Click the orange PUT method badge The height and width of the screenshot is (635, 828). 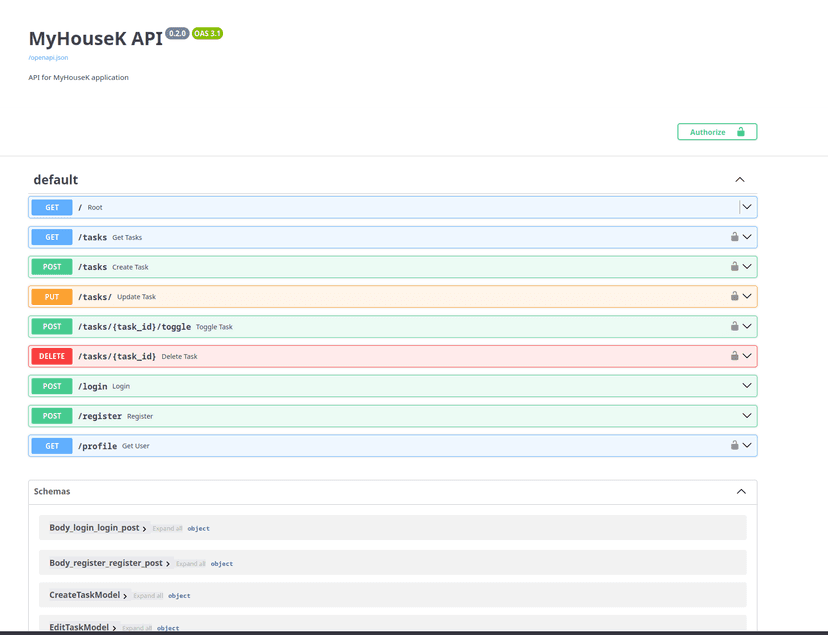(x=52, y=297)
